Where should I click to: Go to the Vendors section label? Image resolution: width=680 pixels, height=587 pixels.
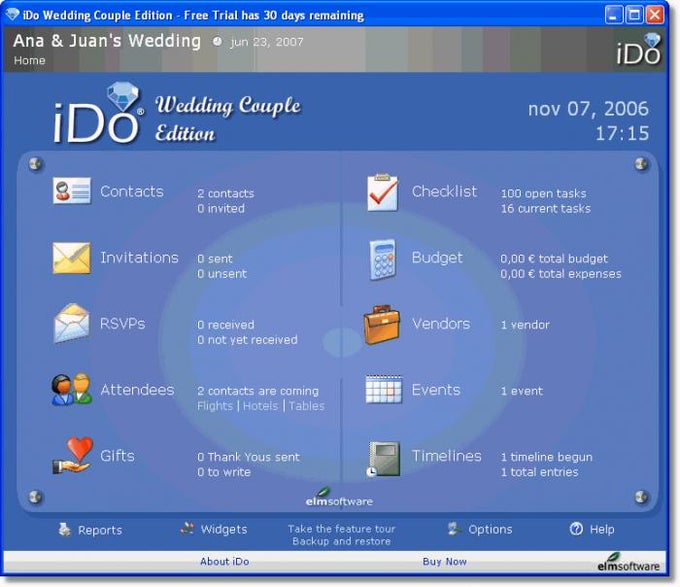pyautogui.click(x=441, y=323)
